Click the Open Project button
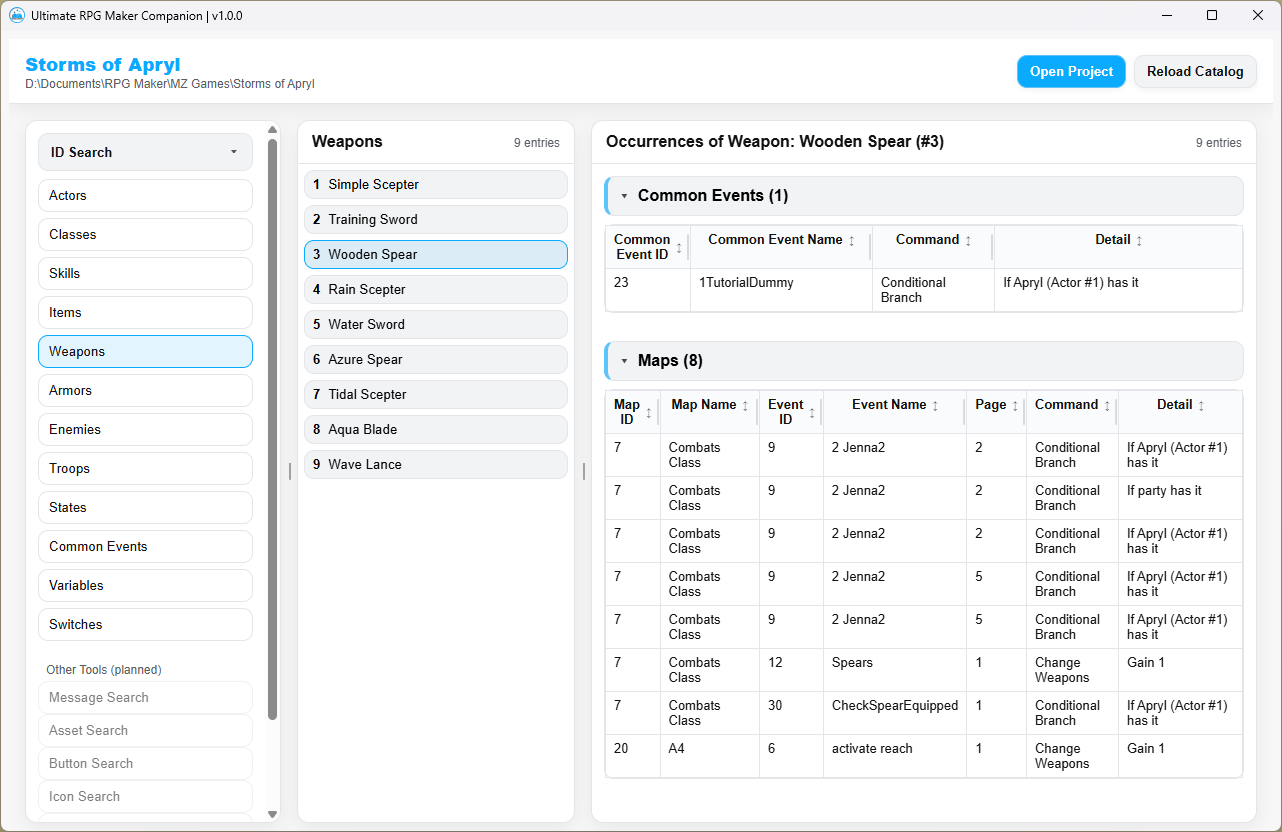Image resolution: width=1282 pixels, height=832 pixels. 1071,71
